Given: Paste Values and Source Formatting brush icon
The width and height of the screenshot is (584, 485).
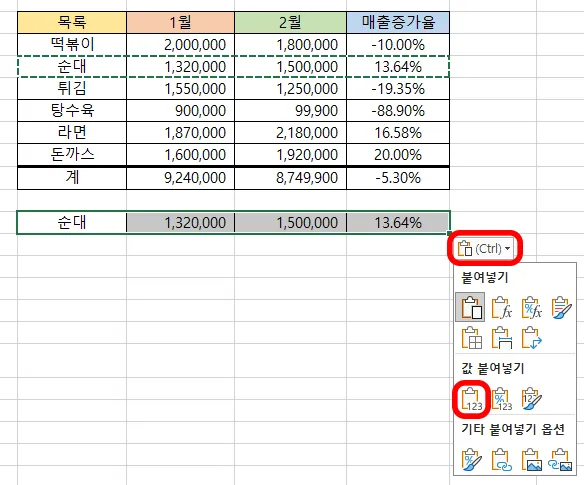Looking at the screenshot, I should (x=531, y=399).
